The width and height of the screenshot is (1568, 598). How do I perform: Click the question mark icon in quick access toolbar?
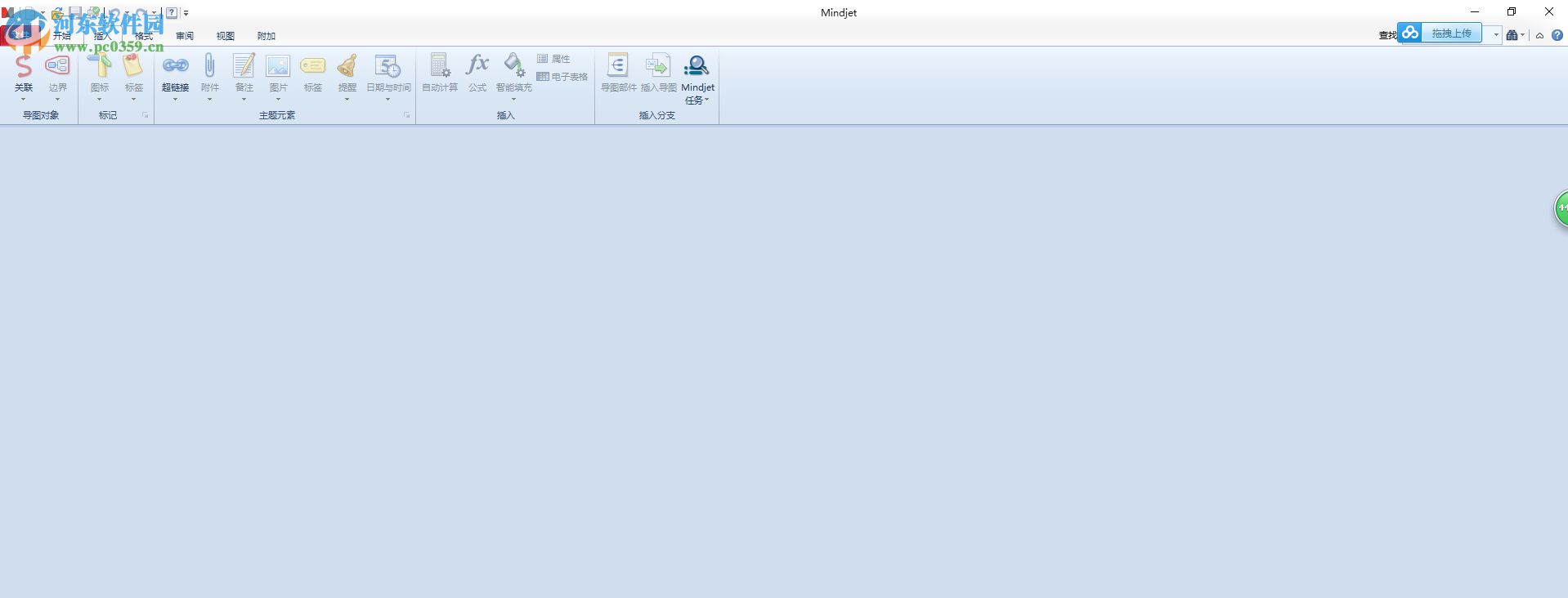click(172, 13)
